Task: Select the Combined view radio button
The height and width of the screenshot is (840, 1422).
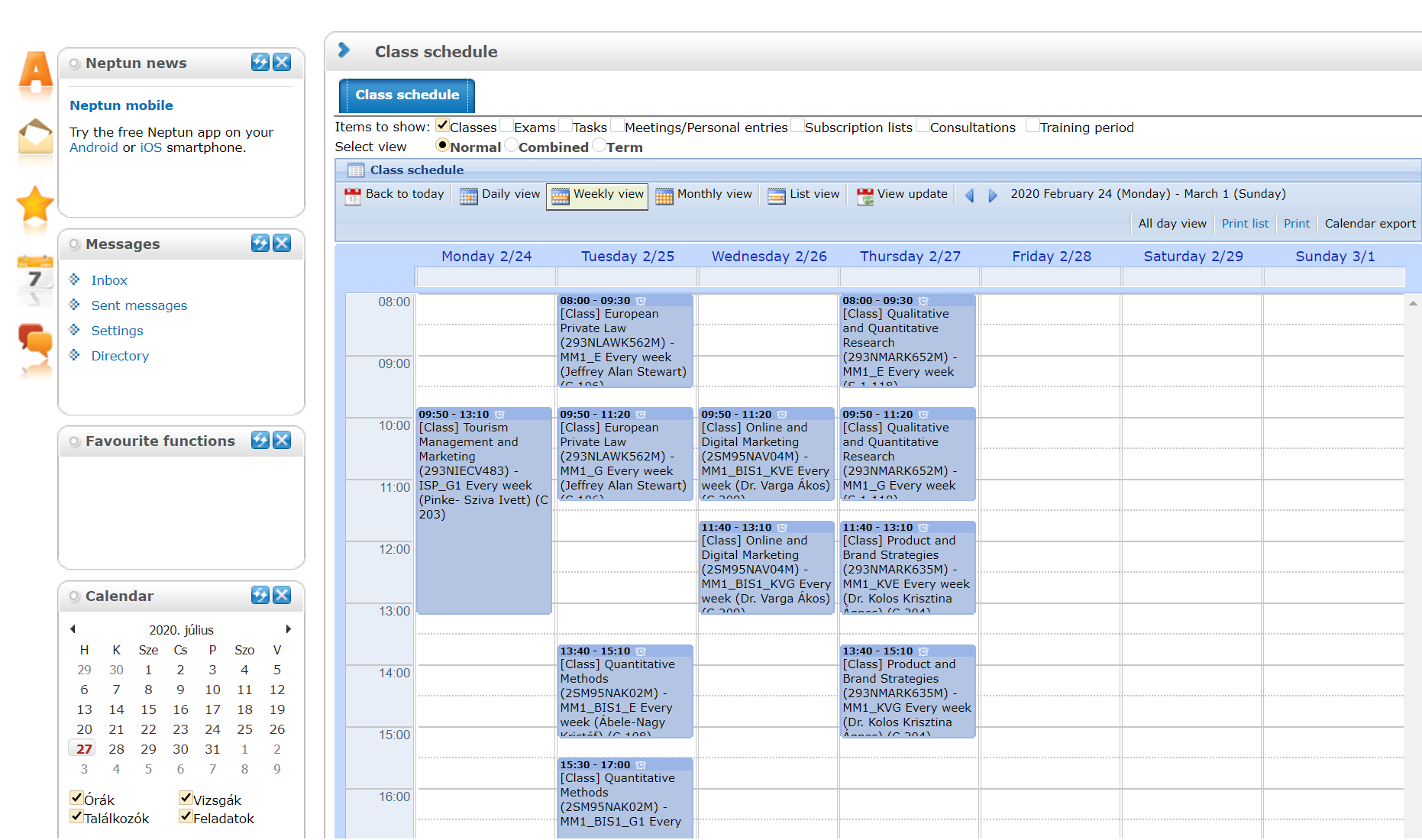Action: click(x=511, y=145)
